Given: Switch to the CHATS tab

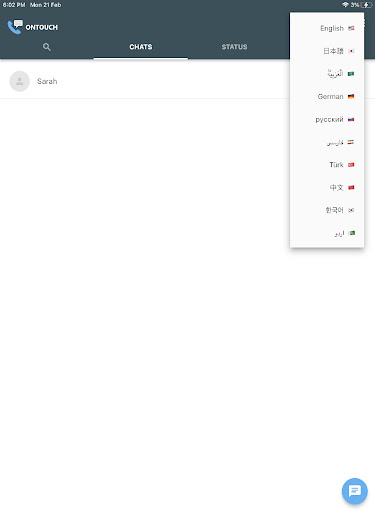Looking at the screenshot, I should coord(141,47).
